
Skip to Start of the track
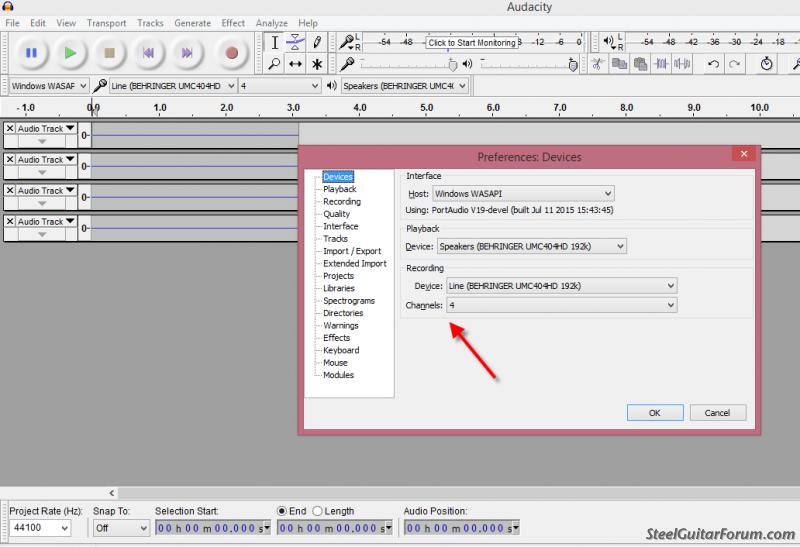point(148,52)
